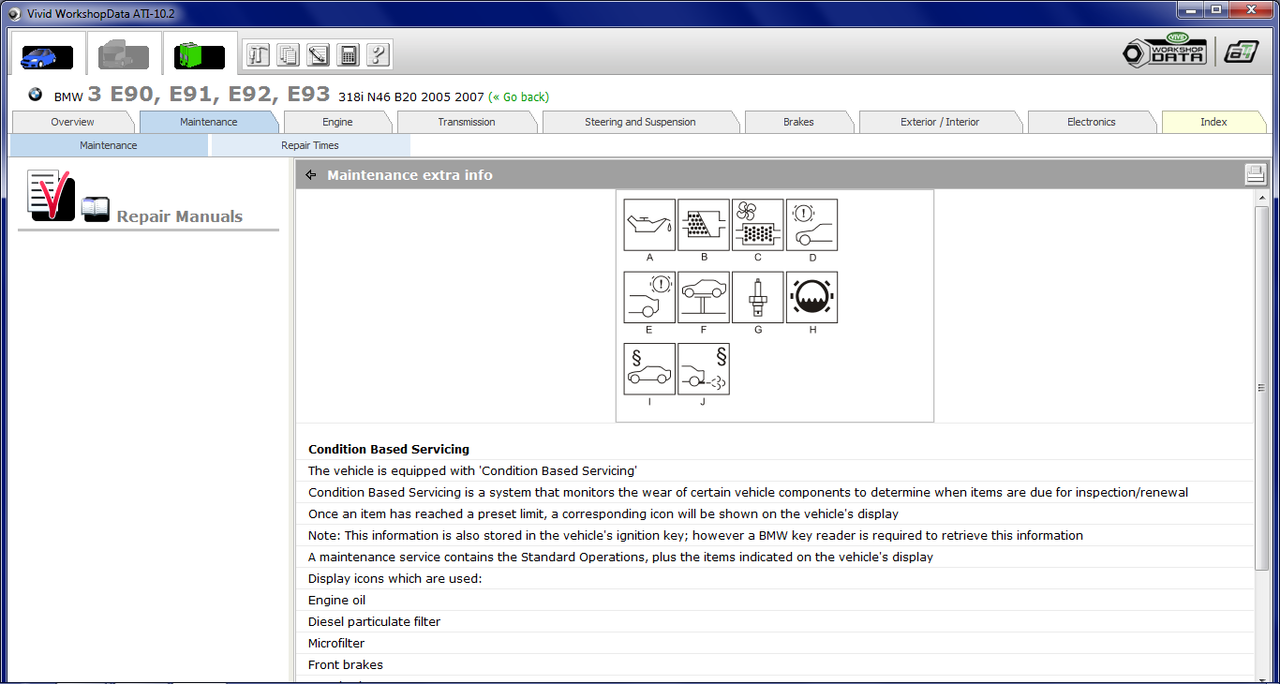Print the maintenance info page
This screenshot has width=1280, height=684.
point(1255,175)
